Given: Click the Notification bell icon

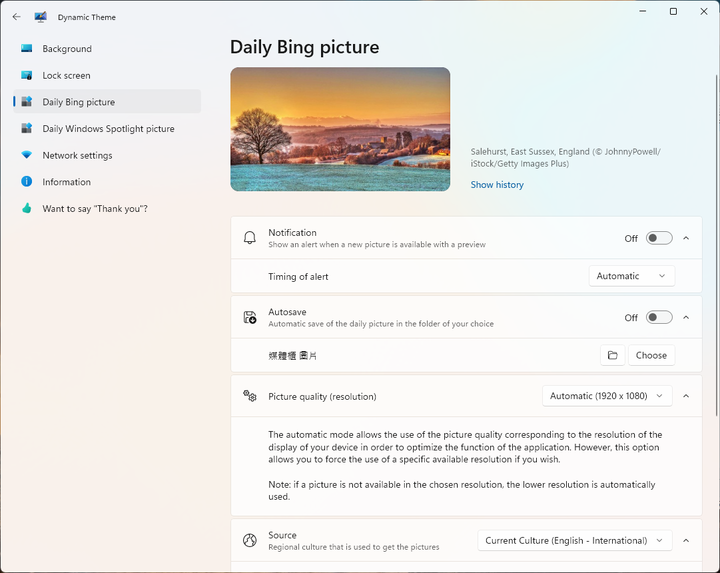Looking at the screenshot, I should tap(250, 238).
